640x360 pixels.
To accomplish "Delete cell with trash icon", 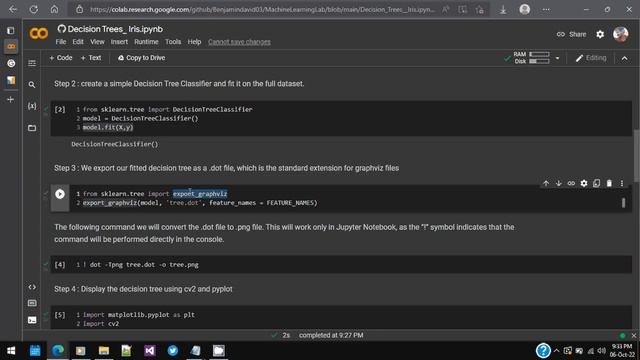I will pyautogui.click(x=609, y=184).
